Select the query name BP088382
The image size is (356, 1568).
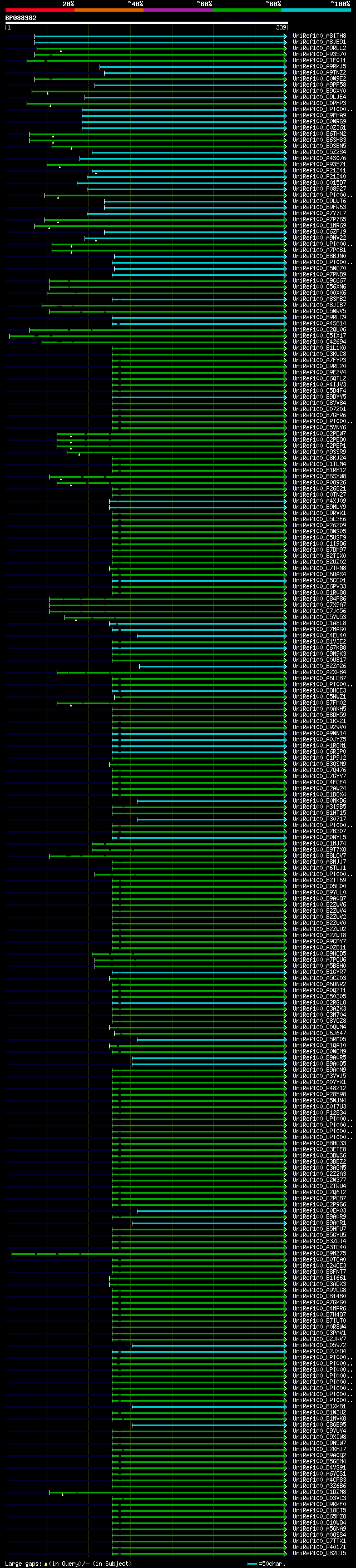(21, 18)
